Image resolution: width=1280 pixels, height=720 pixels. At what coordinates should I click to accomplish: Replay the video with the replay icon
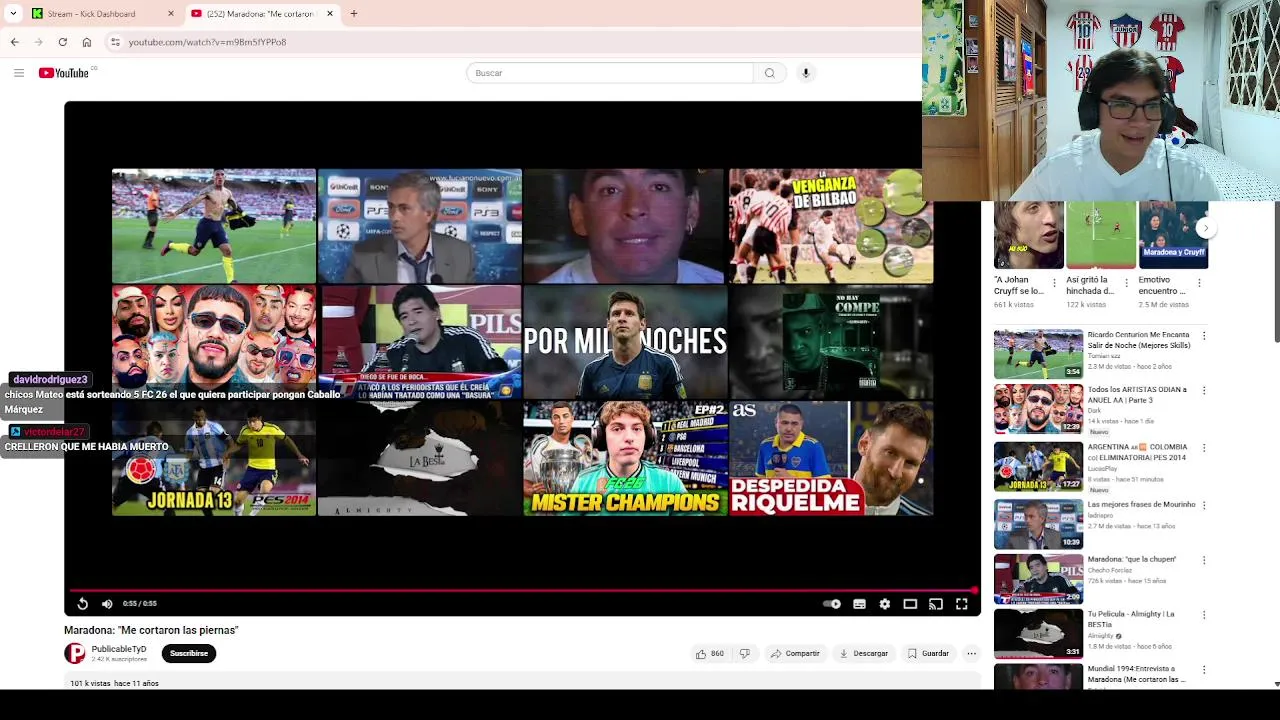(82, 604)
